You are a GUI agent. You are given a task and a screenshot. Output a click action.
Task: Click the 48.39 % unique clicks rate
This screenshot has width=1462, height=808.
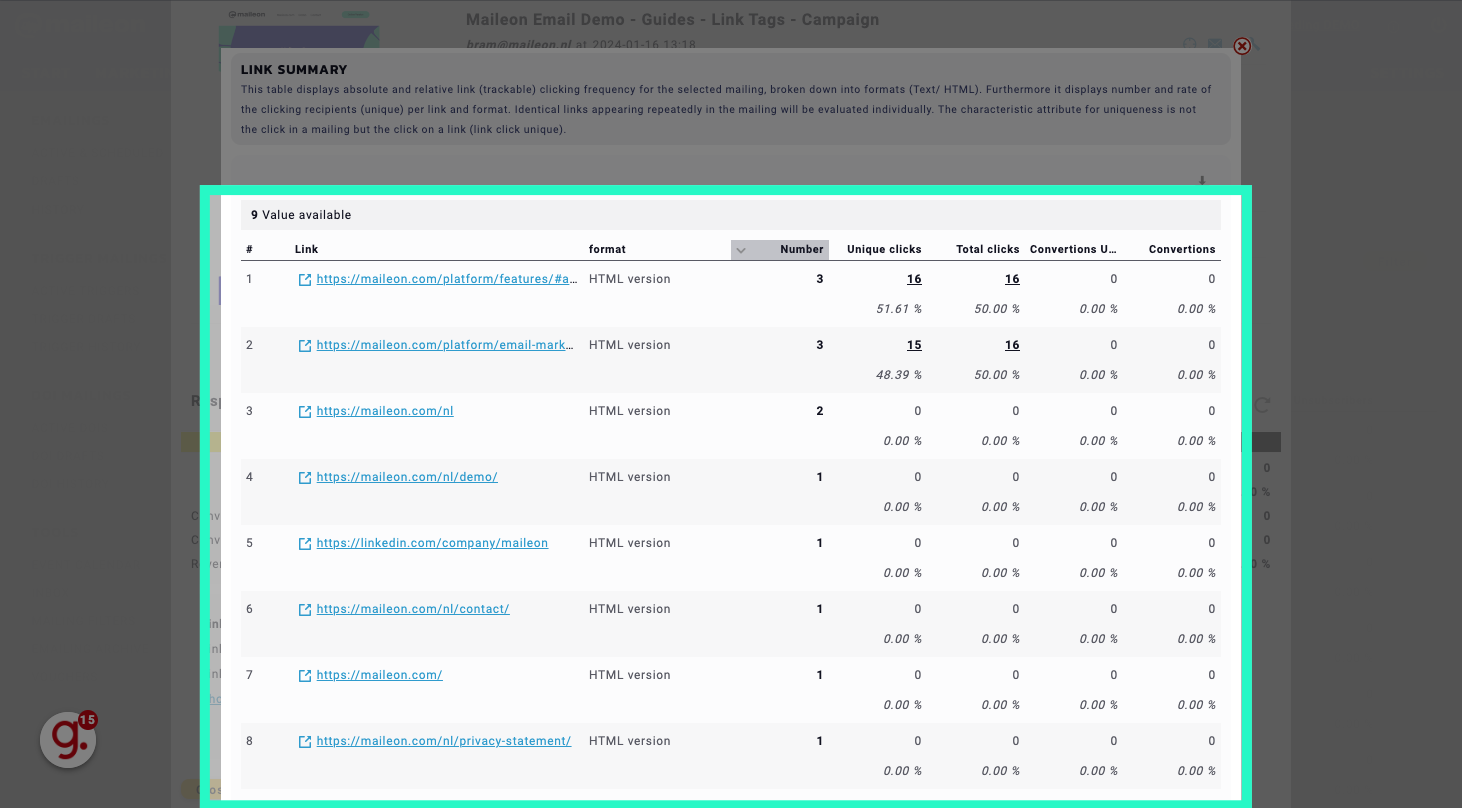tap(899, 375)
